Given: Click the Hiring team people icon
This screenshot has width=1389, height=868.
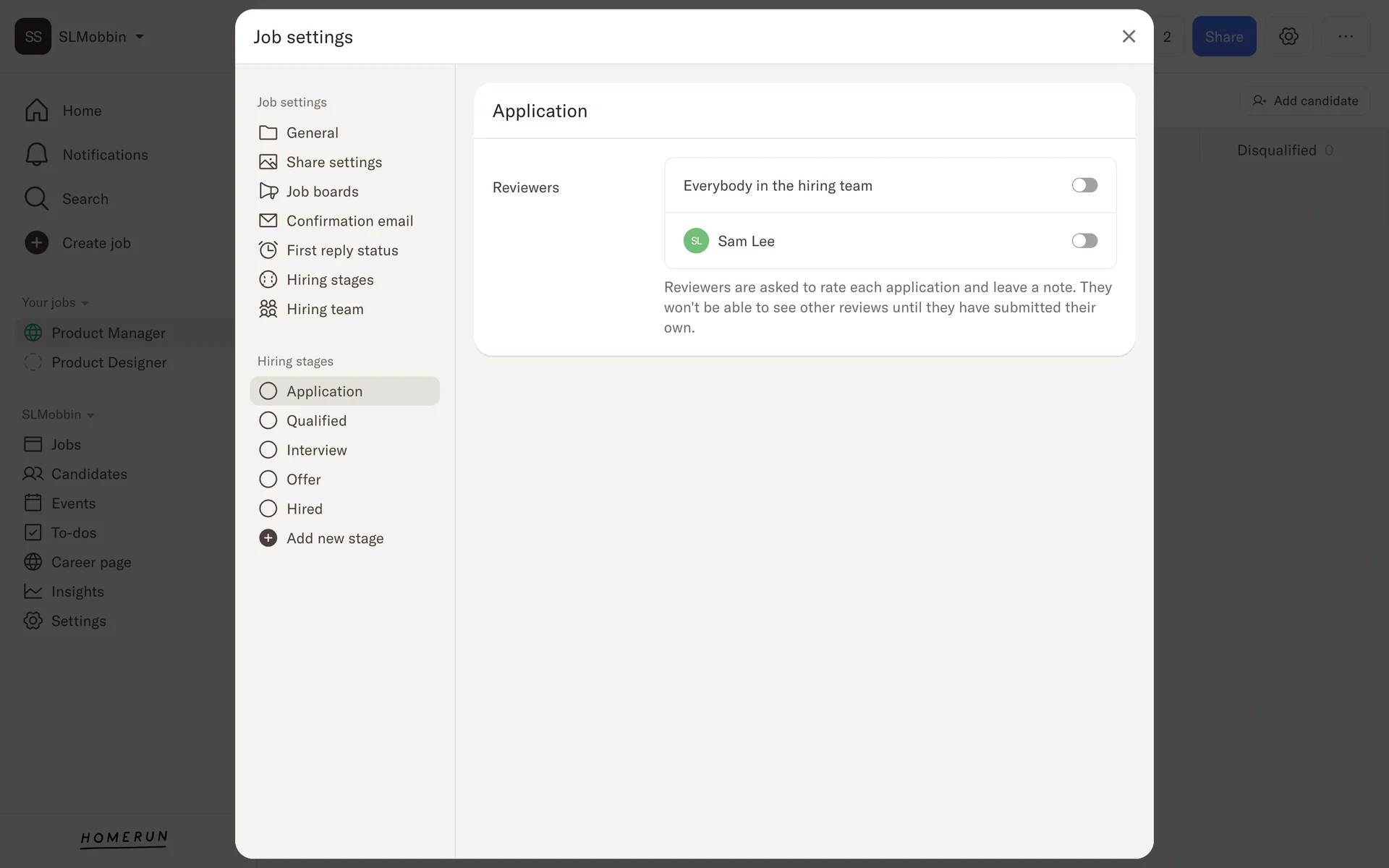Looking at the screenshot, I should [x=268, y=309].
